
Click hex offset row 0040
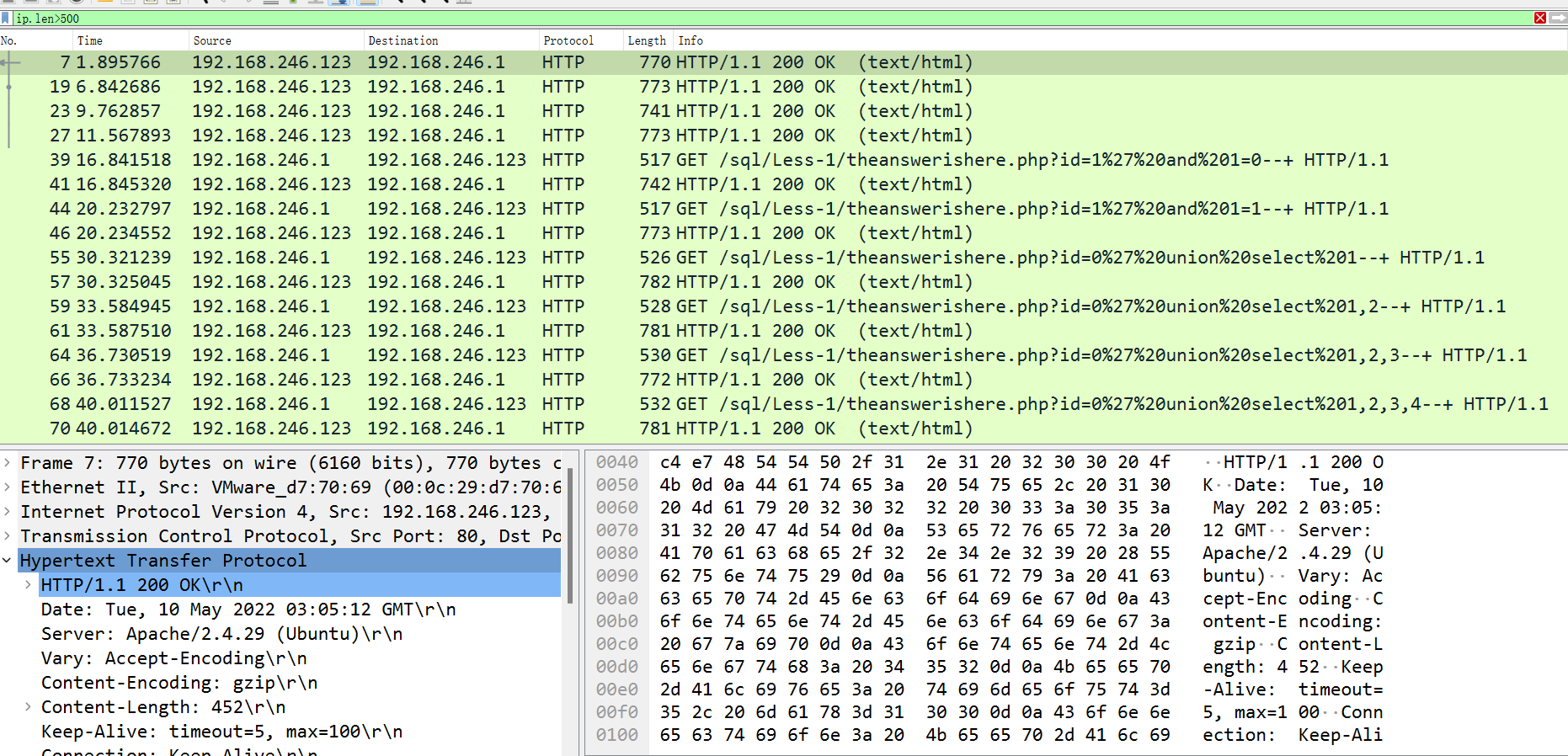(x=617, y=462)
